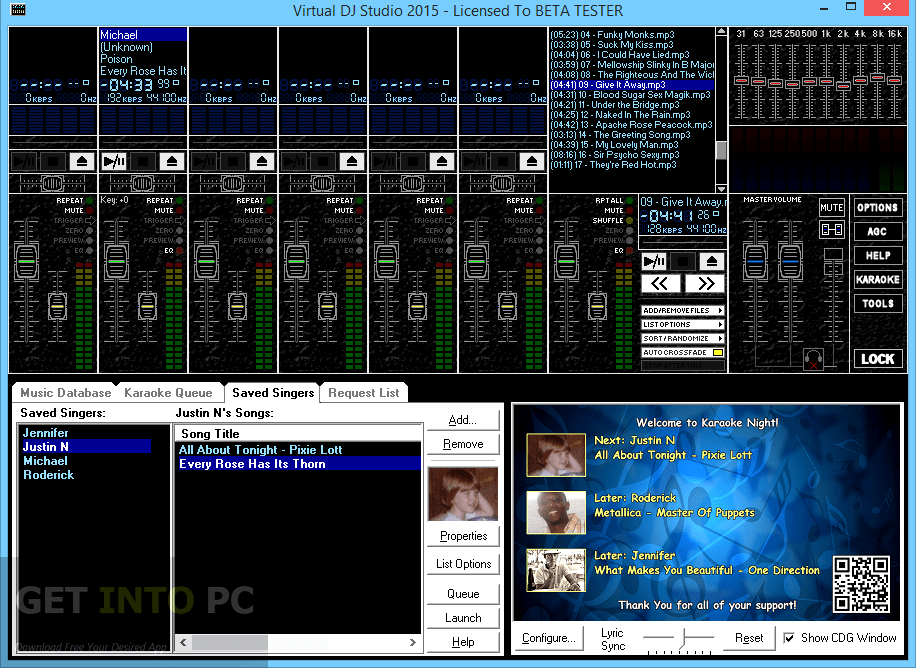Open the SORT/RANDOMIZE dropdown
The image size is (916, 668).
[683, 338]
